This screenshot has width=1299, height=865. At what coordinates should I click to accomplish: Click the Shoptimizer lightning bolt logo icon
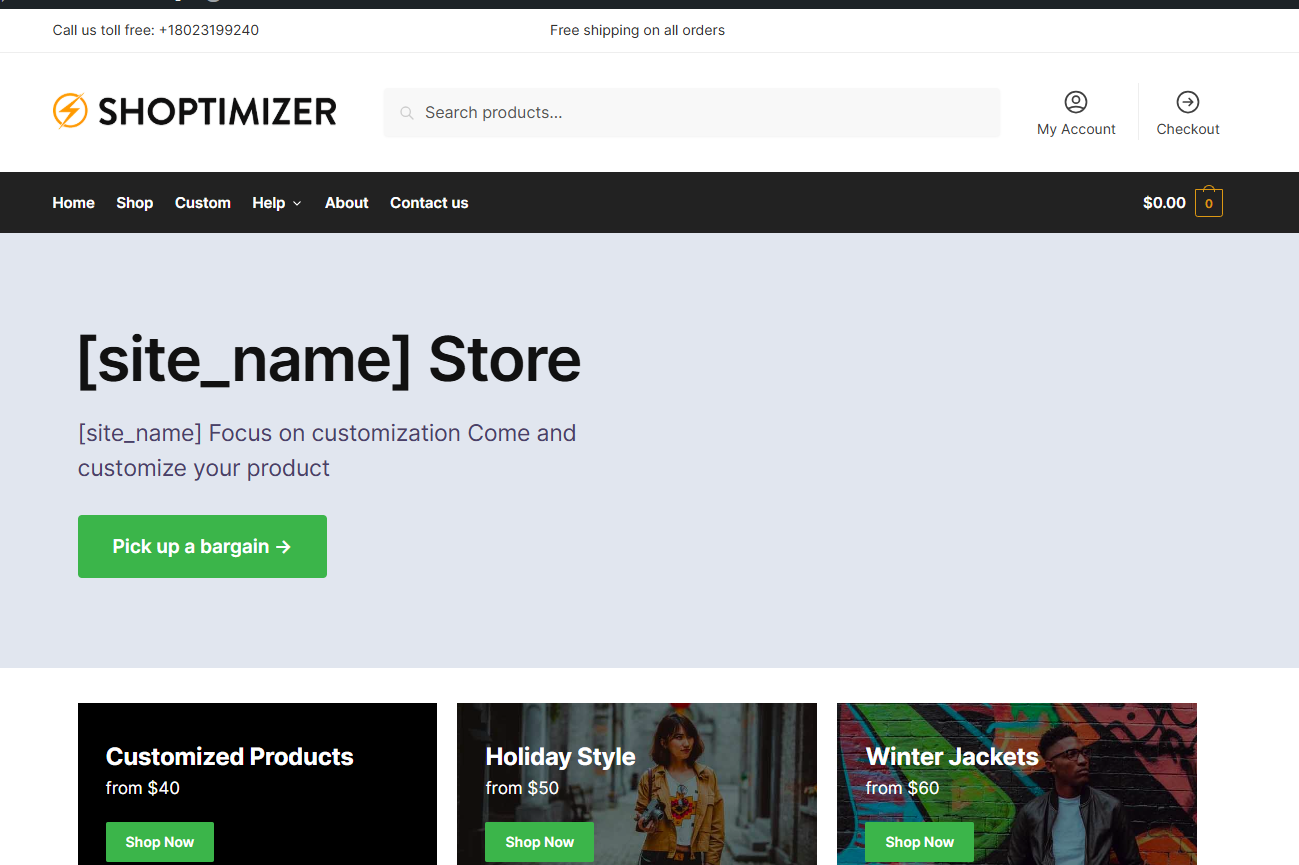coord(70,111)
